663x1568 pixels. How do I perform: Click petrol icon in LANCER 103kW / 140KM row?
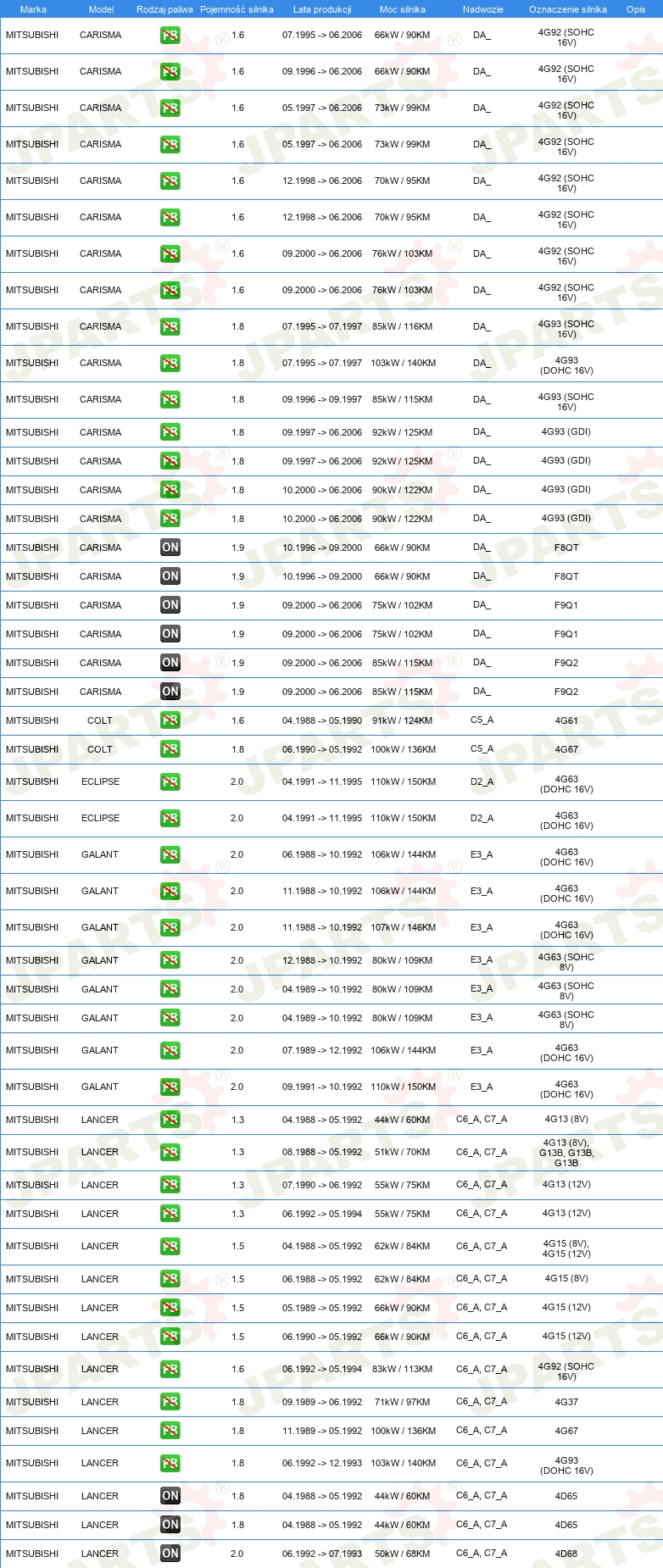(x=170, y=1463)
